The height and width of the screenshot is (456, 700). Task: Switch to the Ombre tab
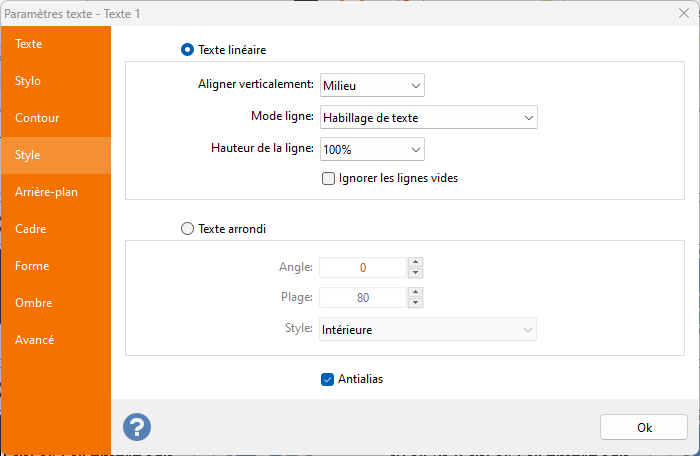click(34, 303)
